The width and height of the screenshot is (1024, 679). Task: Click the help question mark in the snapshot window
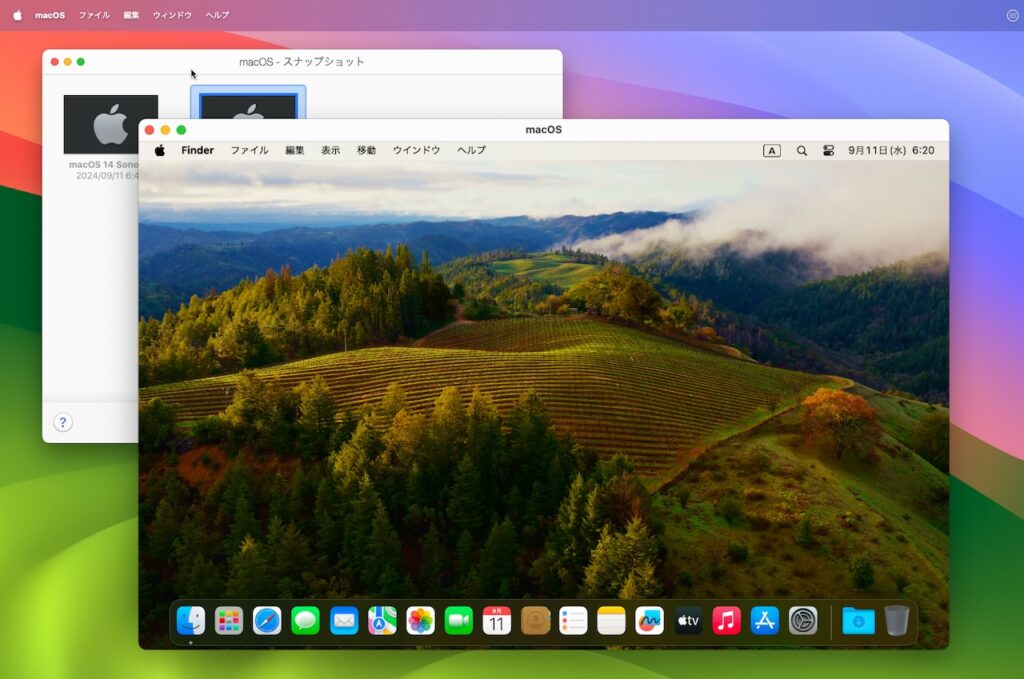[63, 422]
